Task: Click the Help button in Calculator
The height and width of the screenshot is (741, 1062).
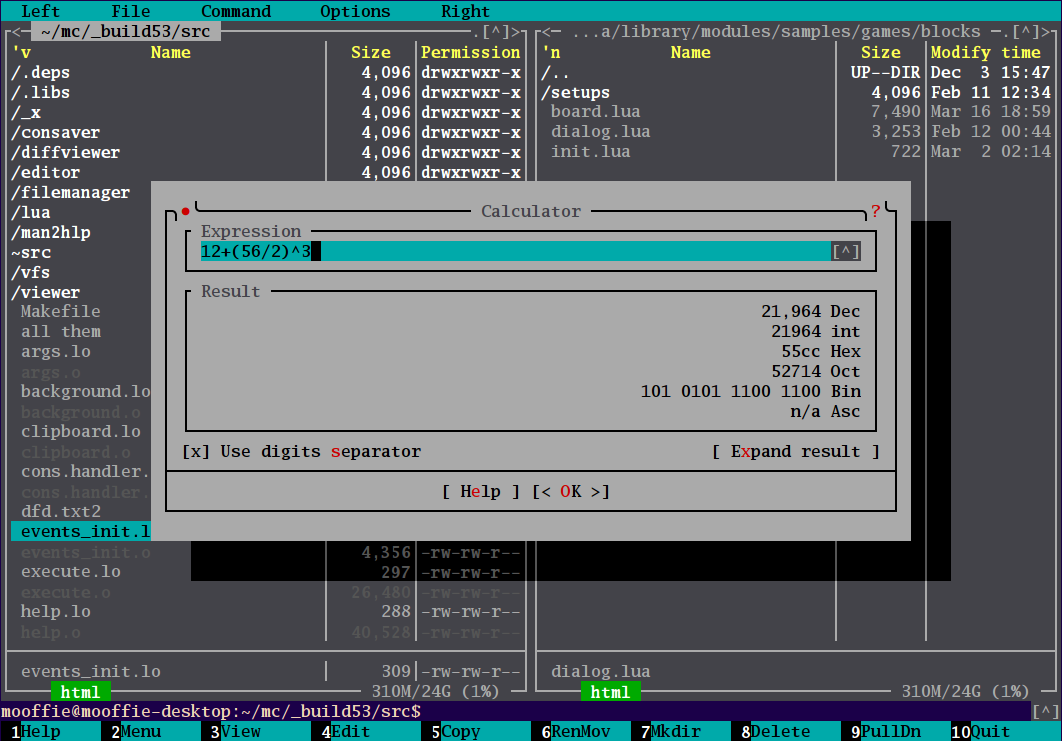Action: pos(481,492)
